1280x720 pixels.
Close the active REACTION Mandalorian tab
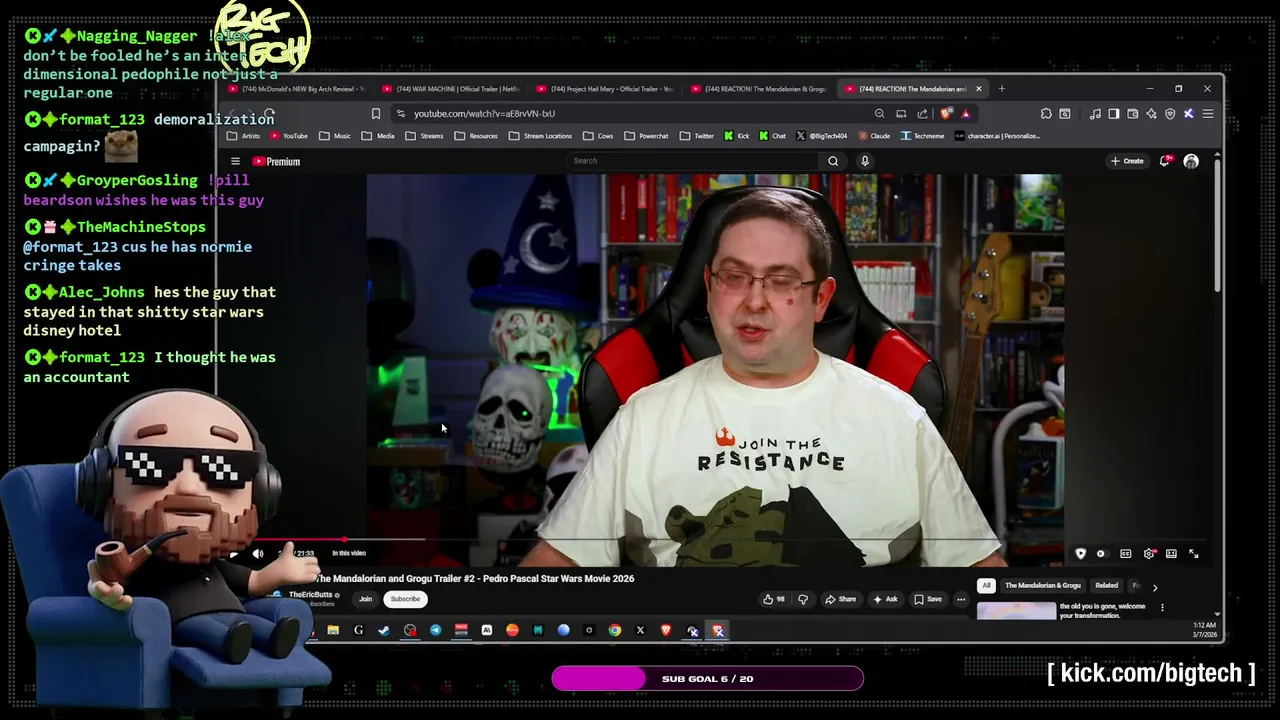click(978, 89)
